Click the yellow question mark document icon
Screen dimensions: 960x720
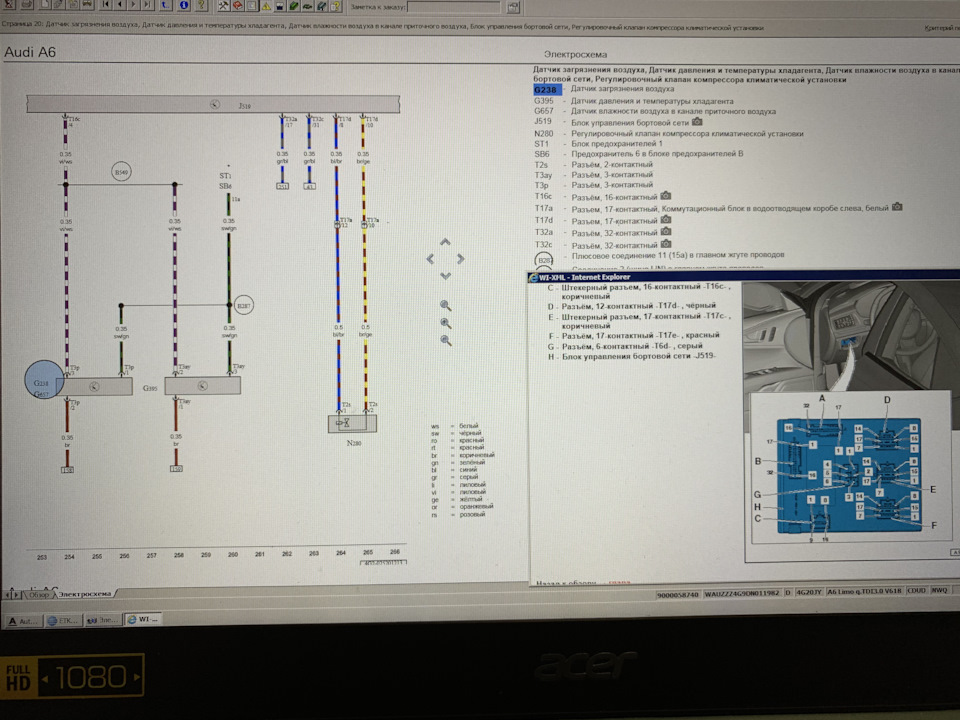point(336,6)
